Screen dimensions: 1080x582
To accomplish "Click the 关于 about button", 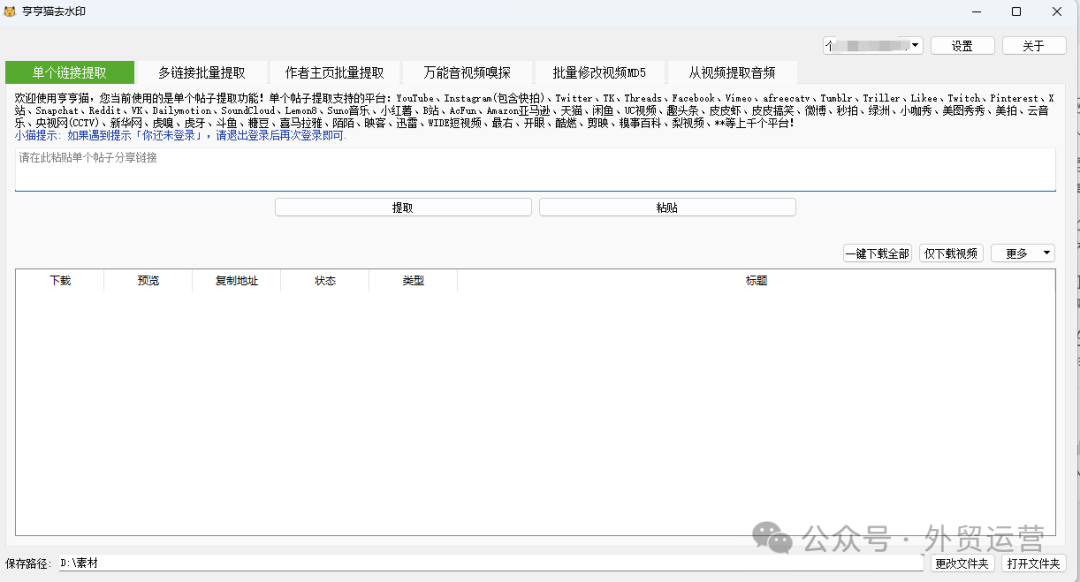I will click(1034, 45).
